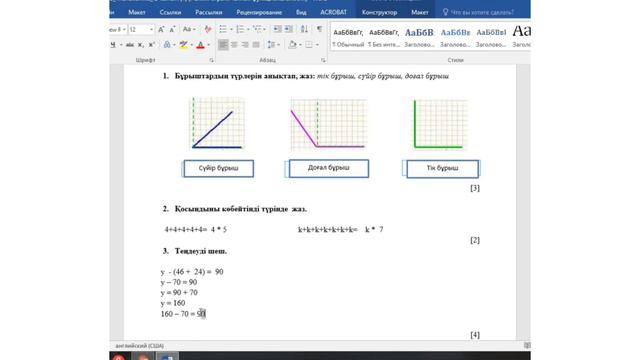Click the line spacing icon

click(271, 44)
